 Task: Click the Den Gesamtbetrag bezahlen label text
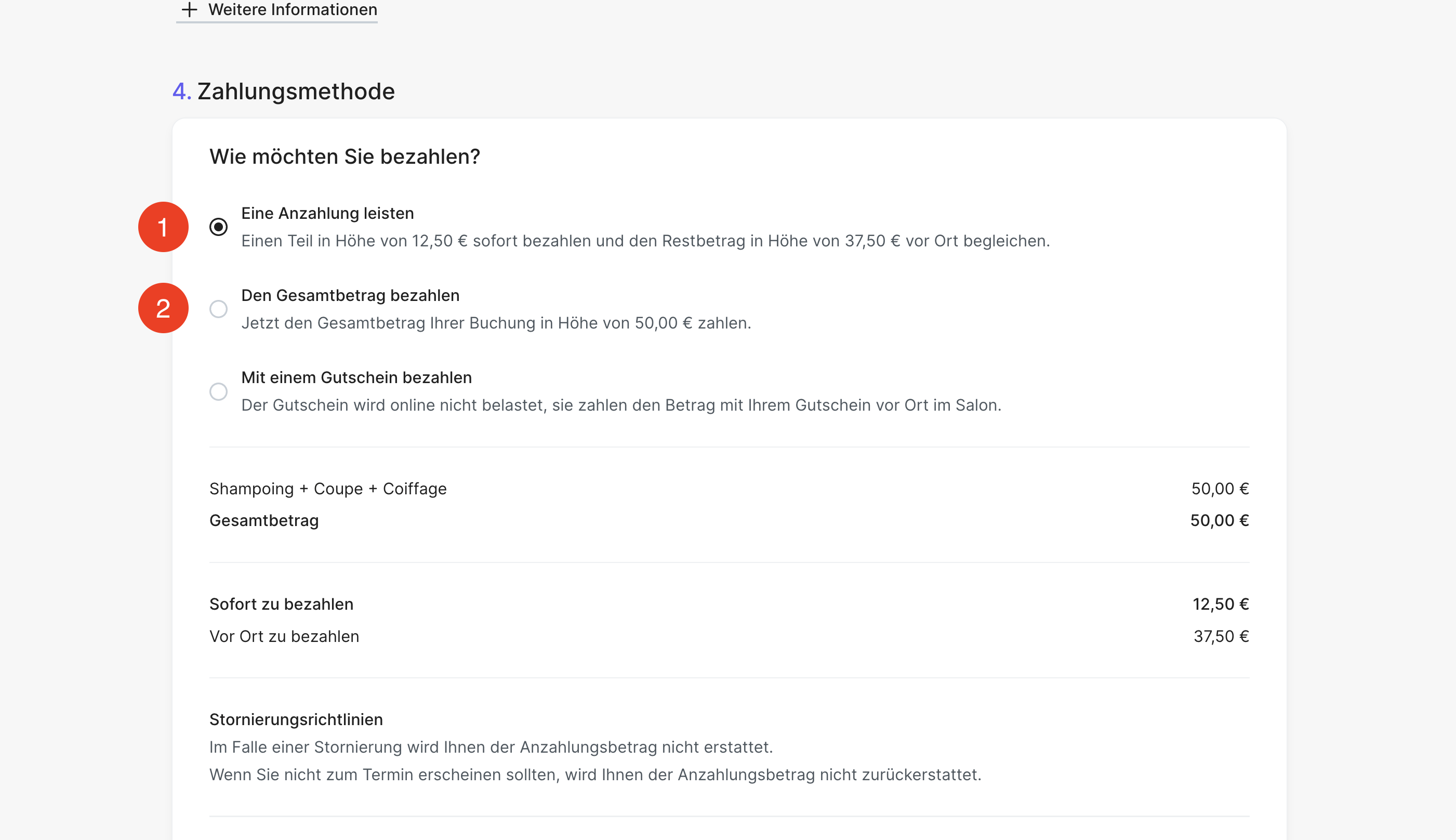click(350, 295)
